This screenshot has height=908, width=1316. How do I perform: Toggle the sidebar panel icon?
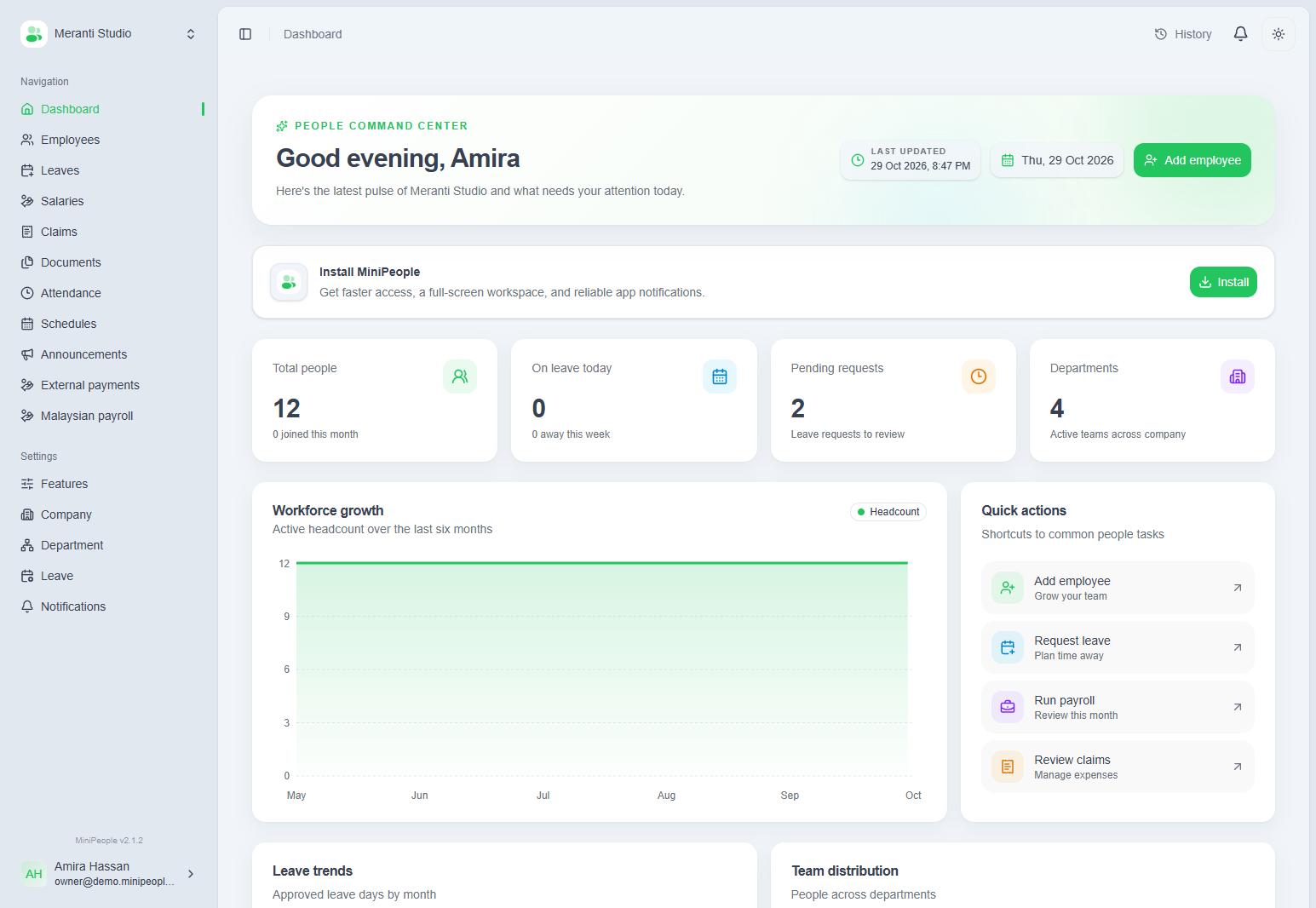pos(245,34)
